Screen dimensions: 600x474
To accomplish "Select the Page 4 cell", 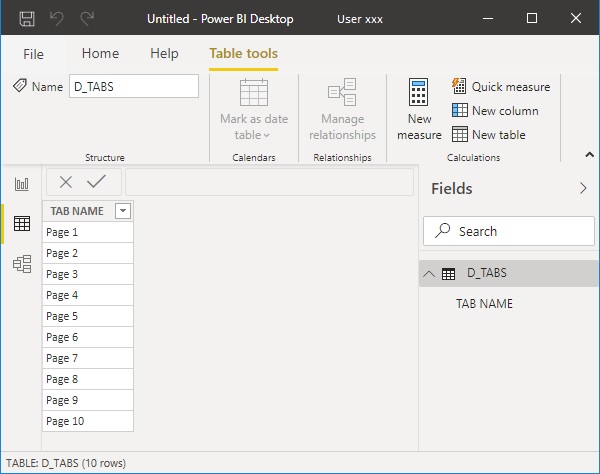I will (88, 295).
